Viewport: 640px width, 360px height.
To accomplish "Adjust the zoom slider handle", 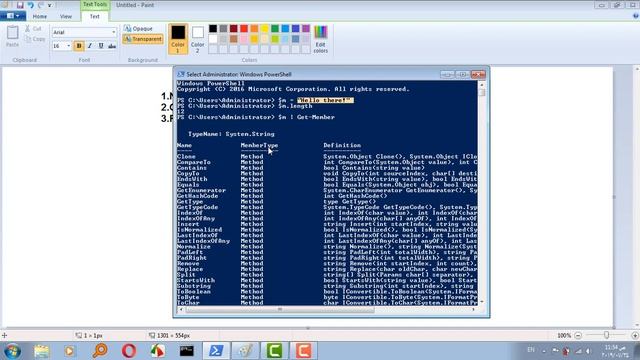I will pyautogui.click(x=607, y=336).
